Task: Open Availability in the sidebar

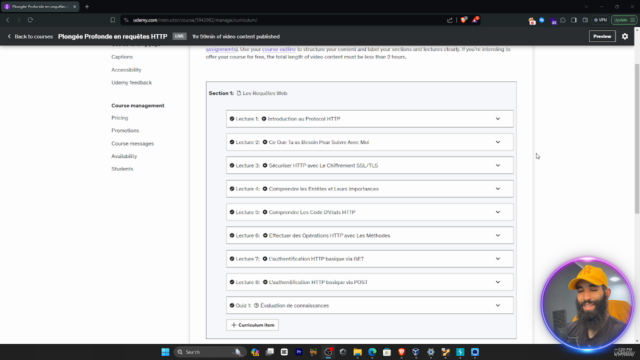Action: coord(124,156)
